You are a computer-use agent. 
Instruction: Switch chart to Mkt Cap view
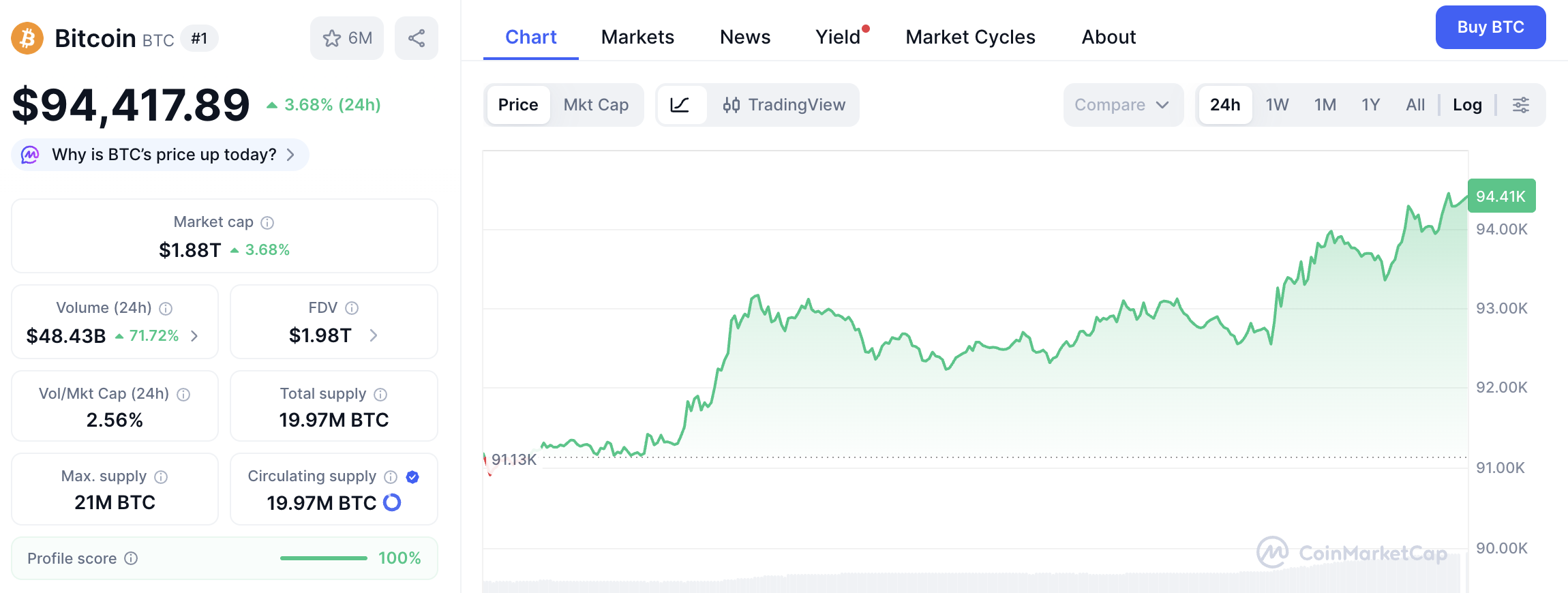click(596, 105)
